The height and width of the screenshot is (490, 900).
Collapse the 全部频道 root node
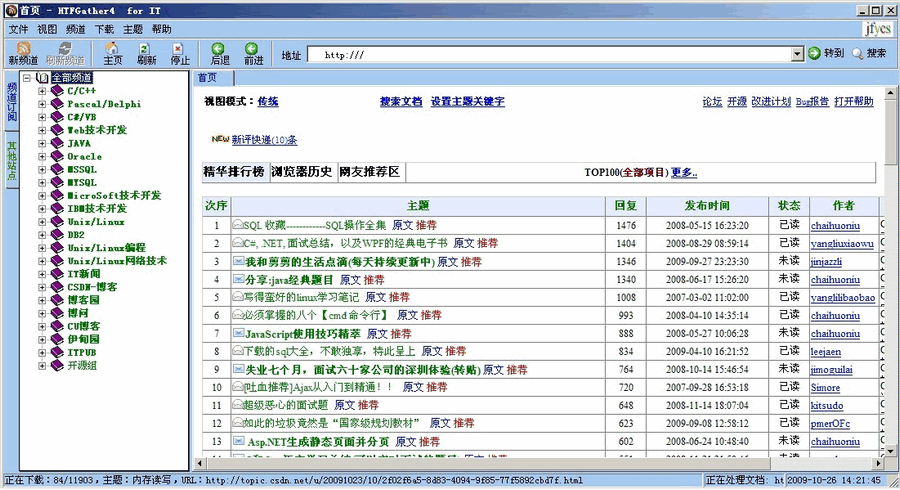(x=27, y=77)
